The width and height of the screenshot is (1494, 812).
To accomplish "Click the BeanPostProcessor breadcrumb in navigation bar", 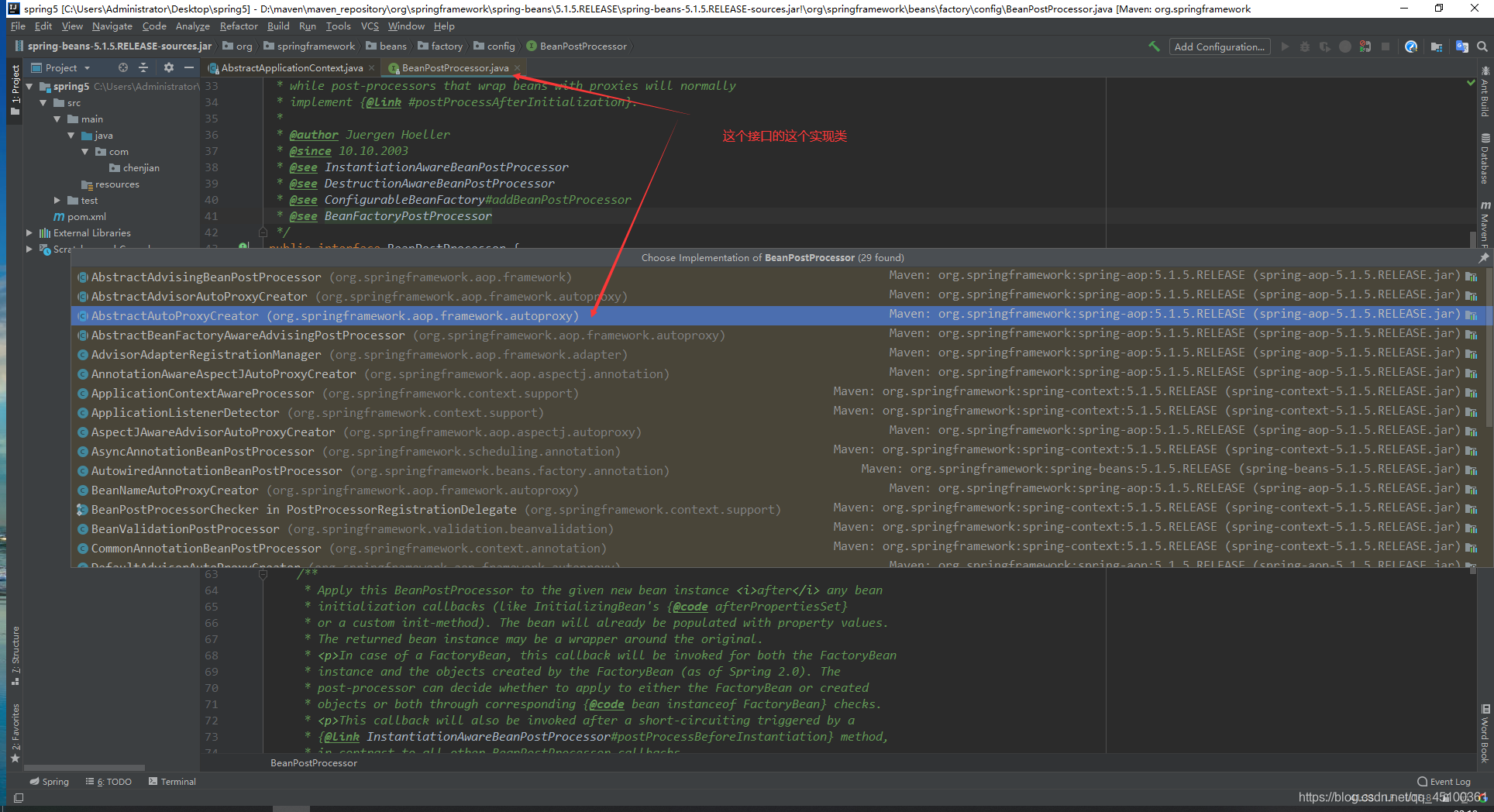I will coord(576,46).
